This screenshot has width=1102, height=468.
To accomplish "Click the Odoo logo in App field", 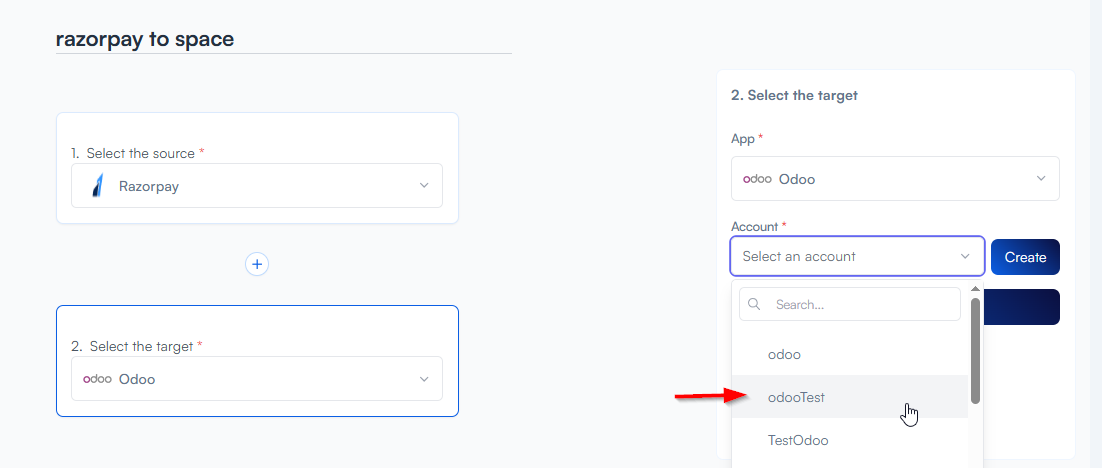I will point(757,179).
